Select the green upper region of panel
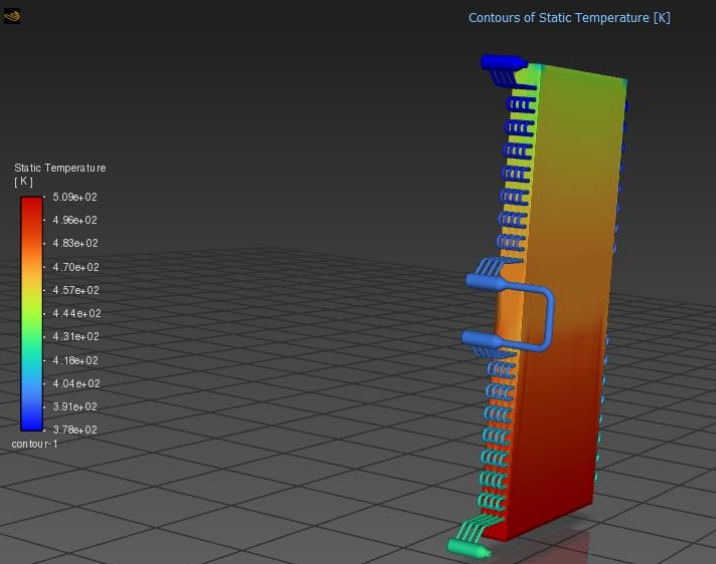 click(x=582, y=100)
